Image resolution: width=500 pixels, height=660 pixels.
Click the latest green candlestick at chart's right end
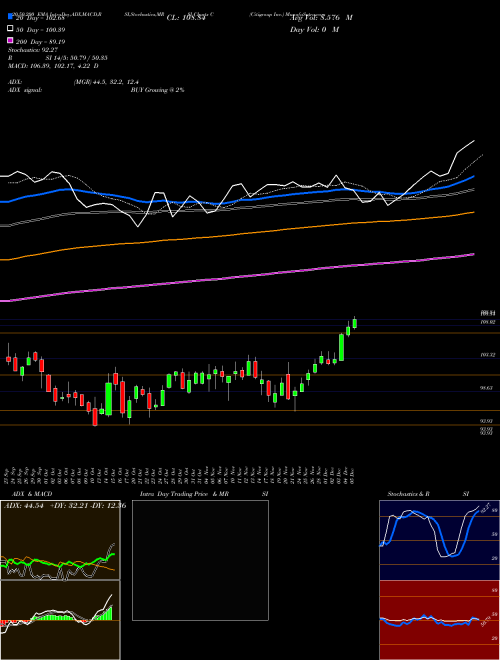pyautogui.click(x=355, y=323)
